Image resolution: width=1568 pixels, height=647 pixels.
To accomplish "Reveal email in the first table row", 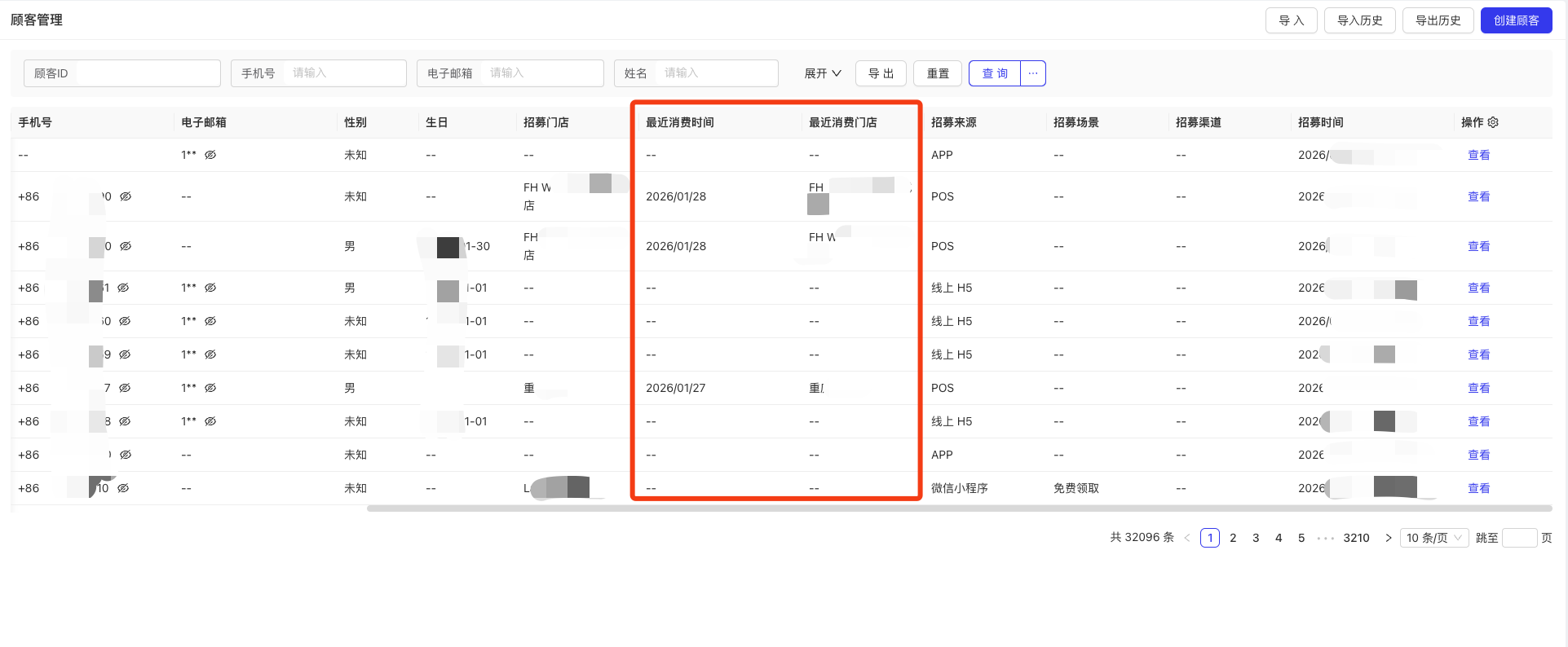I will pos(210,155).
